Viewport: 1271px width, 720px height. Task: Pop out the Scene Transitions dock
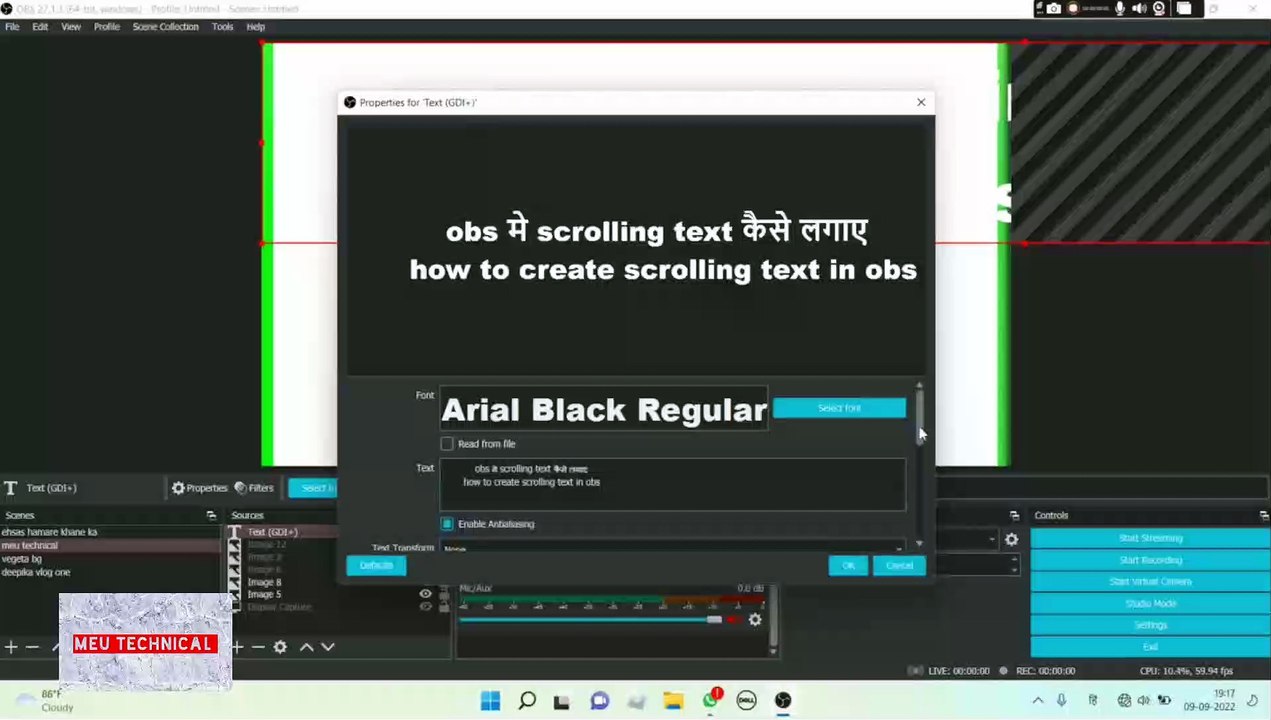coord(1014,516)
